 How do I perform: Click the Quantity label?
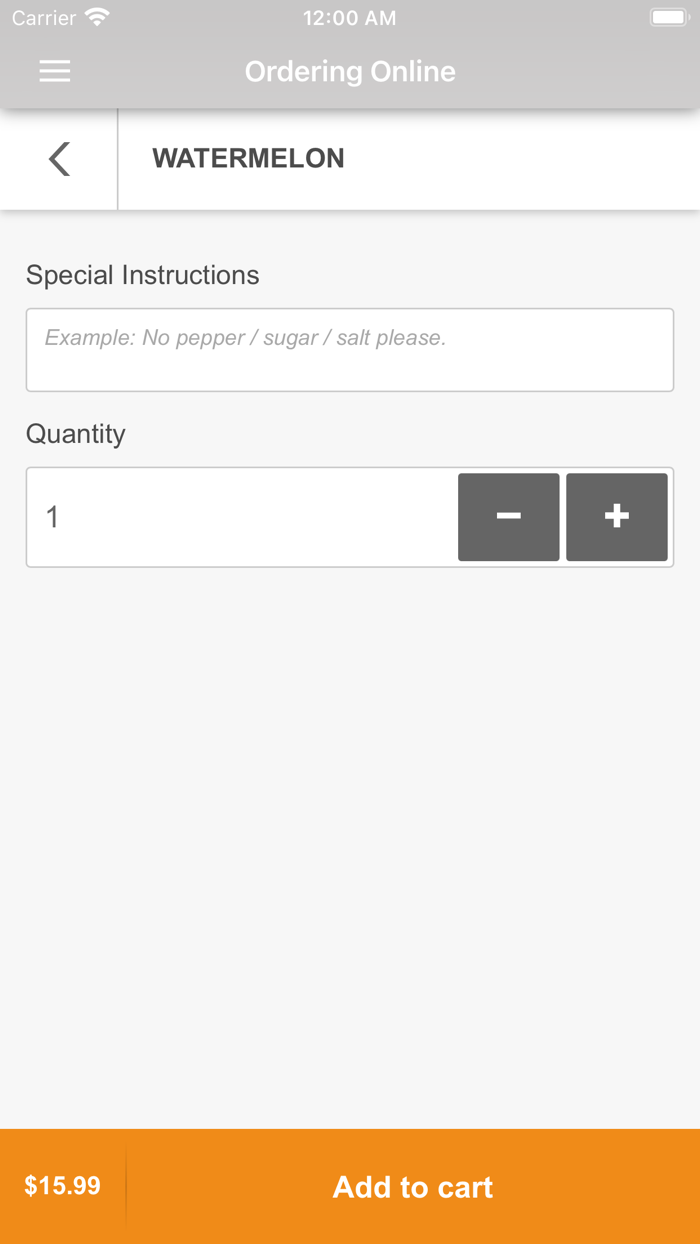[76, 434]
